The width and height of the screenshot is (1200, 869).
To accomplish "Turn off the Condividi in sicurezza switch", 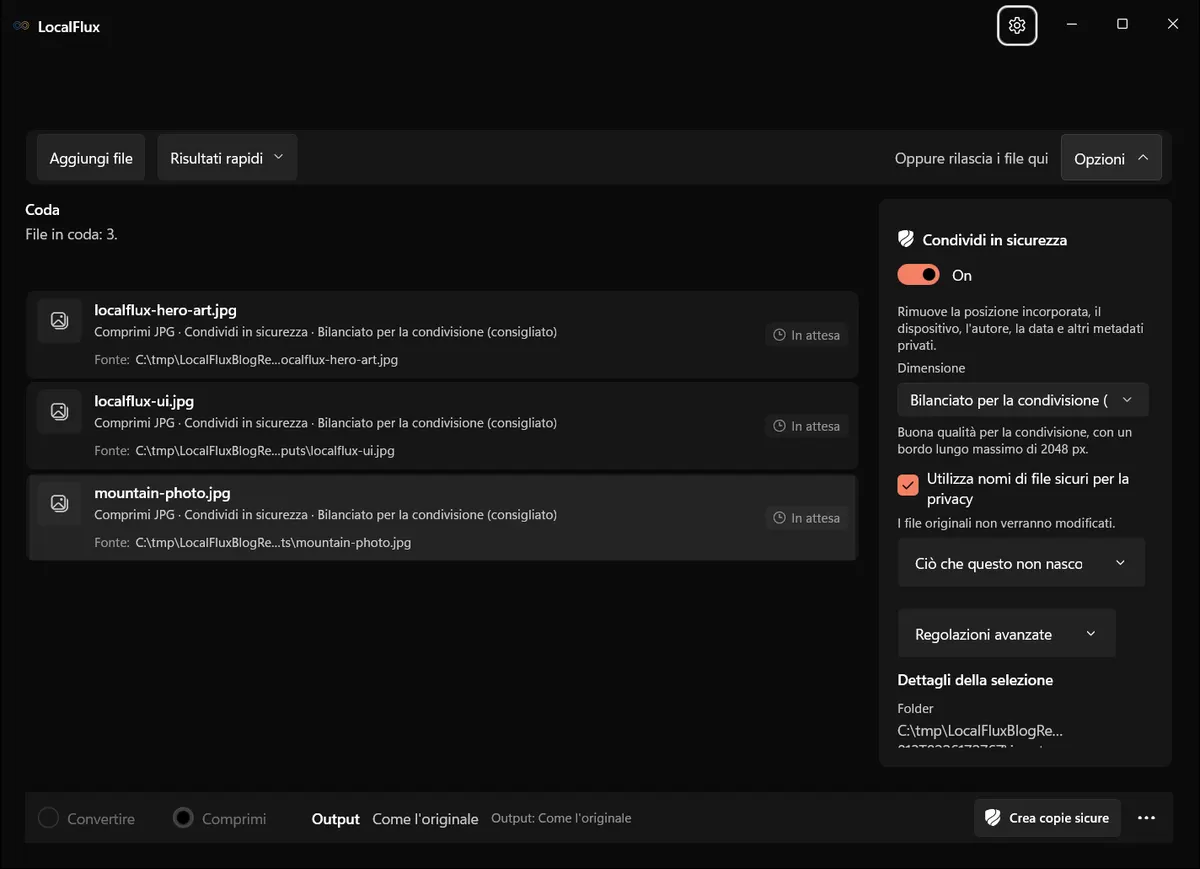I will click(x=919, y=275).
